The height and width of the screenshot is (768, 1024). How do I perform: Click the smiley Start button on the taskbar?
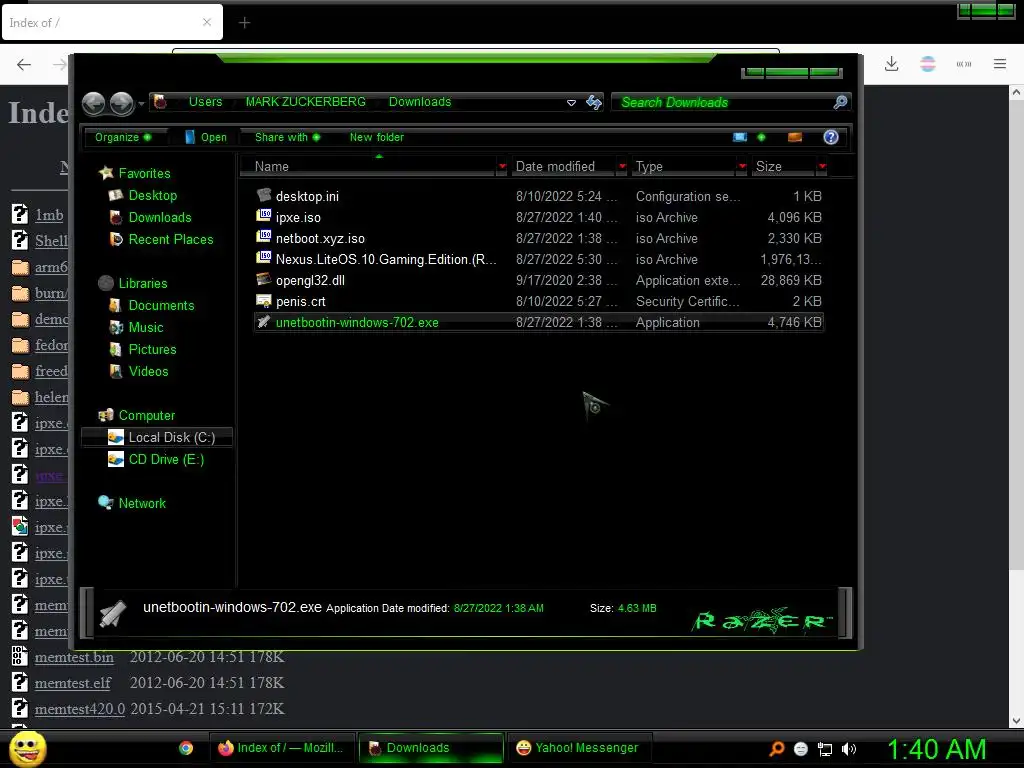click(27, 748)
